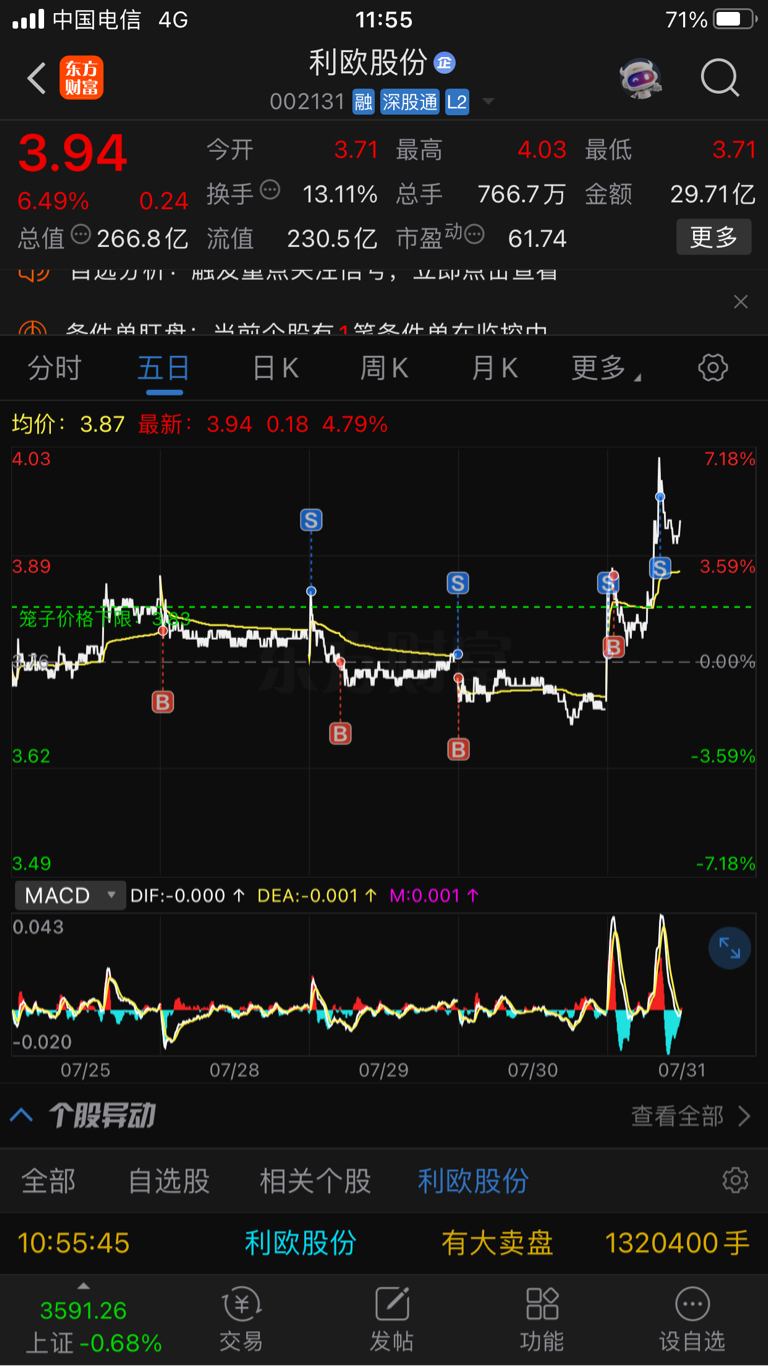Open the 功能 functions icon
The height and width of the screenshot is (1366, 768).
tap(542, 1320)
